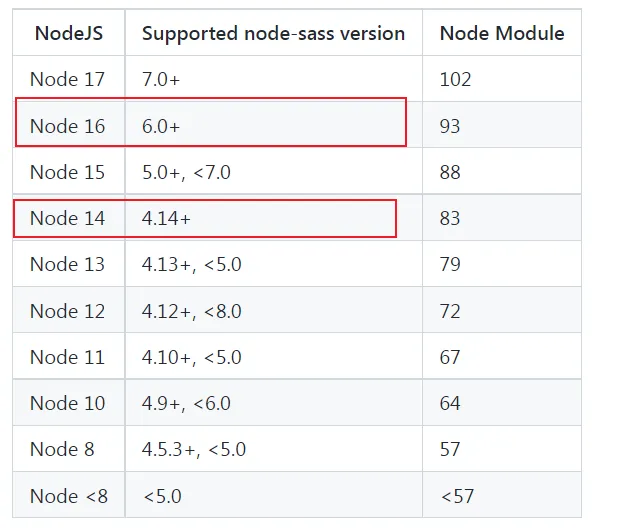Click module number 102 cell

(455, 79)
